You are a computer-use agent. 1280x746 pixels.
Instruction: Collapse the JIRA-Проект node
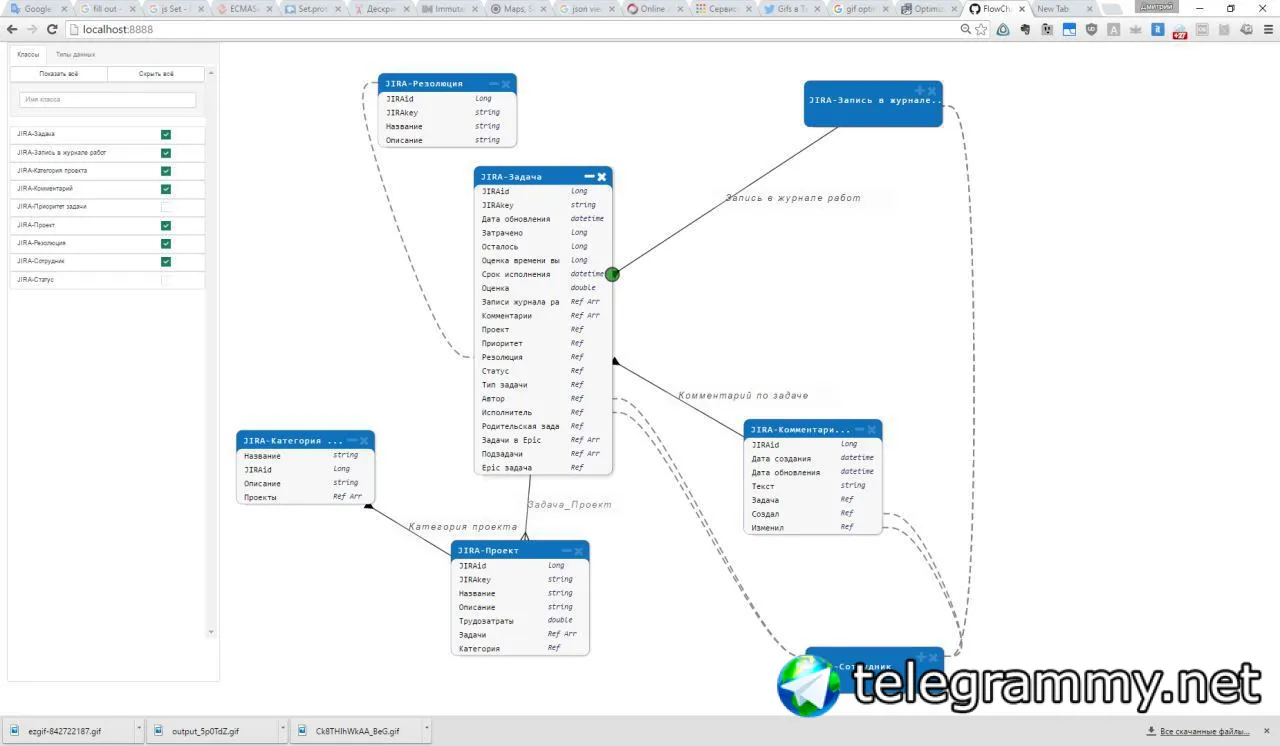point(566,550)
